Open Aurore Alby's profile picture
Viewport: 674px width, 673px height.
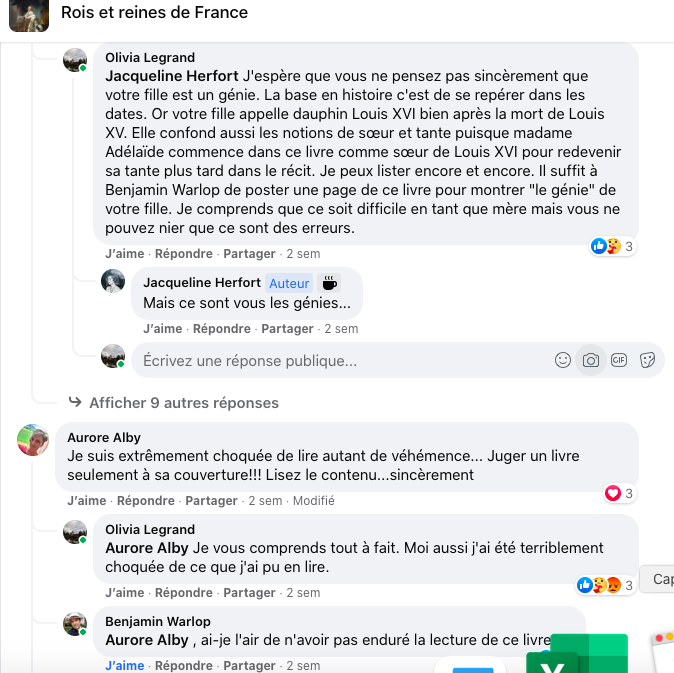[x=33, y=440]
